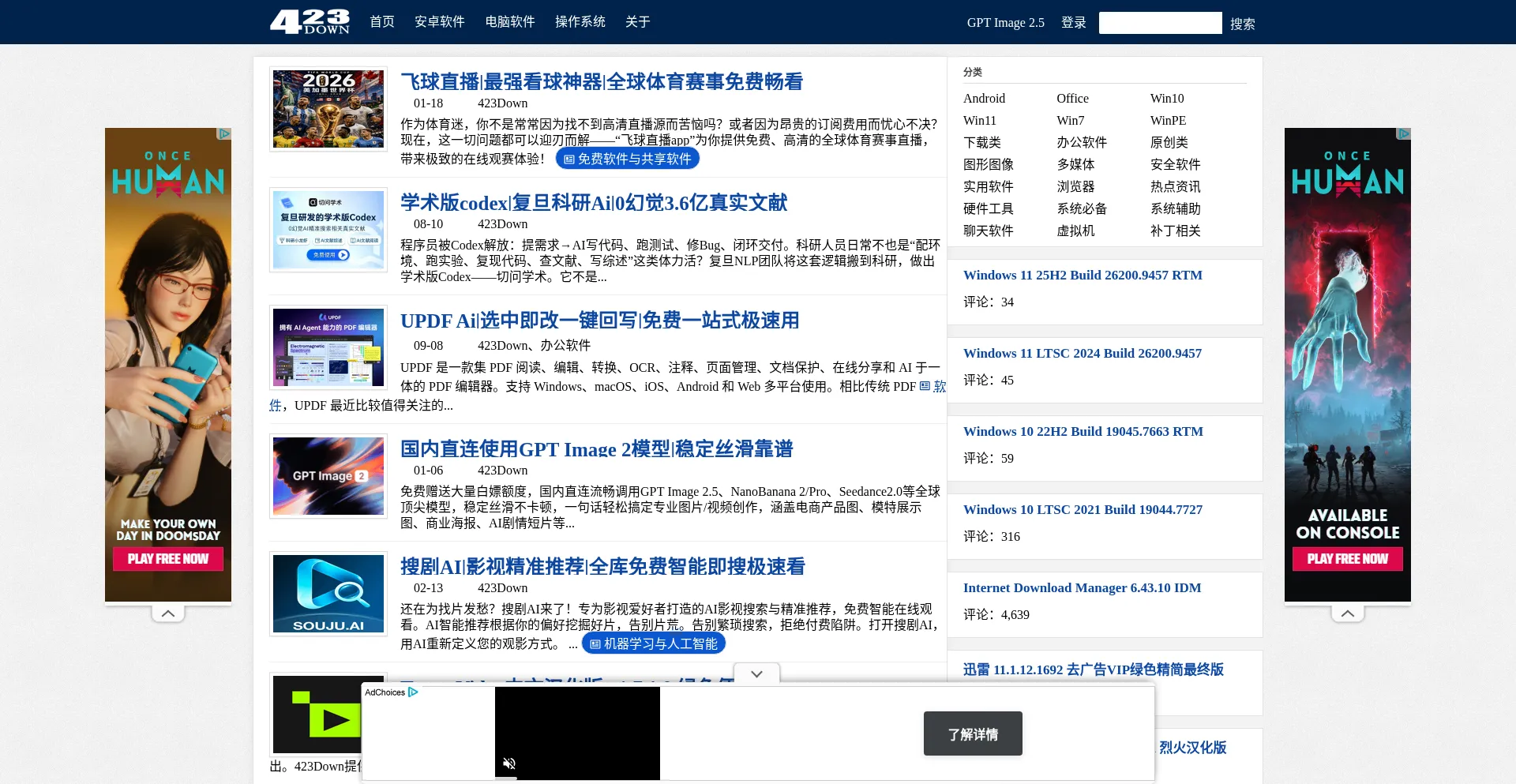Viewport: 1516px width, 784px height.
Task: Collapse the right ad with chevron
Action: pyautogui.click(x=1348, y=613)
